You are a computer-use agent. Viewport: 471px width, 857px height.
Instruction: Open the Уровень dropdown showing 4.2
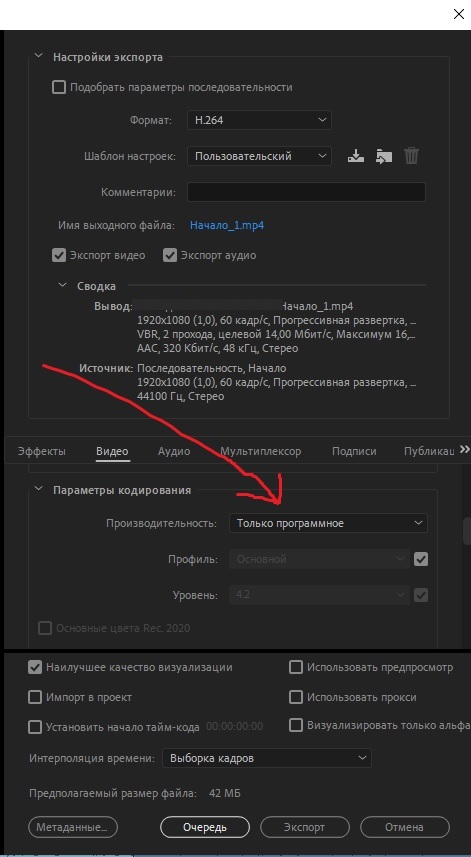(319, 595)
